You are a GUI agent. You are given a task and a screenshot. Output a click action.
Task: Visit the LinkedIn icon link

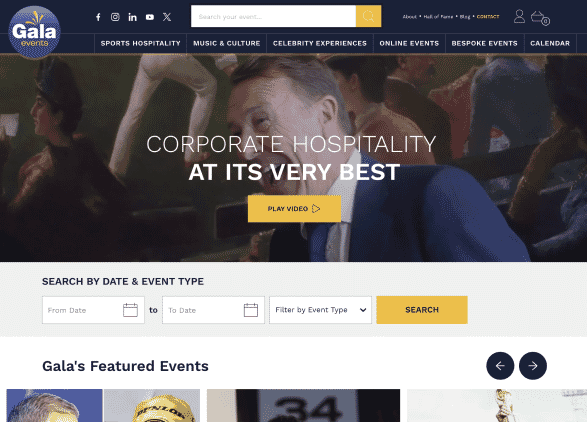(133, 17)
